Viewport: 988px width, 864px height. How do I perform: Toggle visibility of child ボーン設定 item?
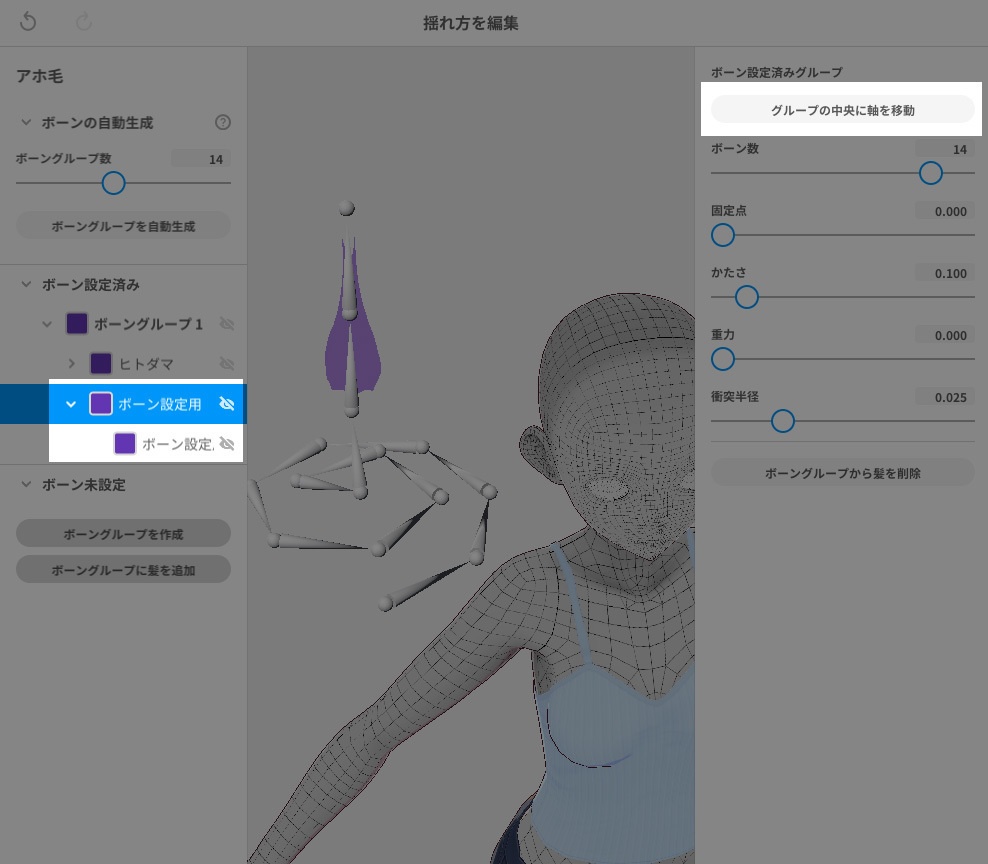227,444
